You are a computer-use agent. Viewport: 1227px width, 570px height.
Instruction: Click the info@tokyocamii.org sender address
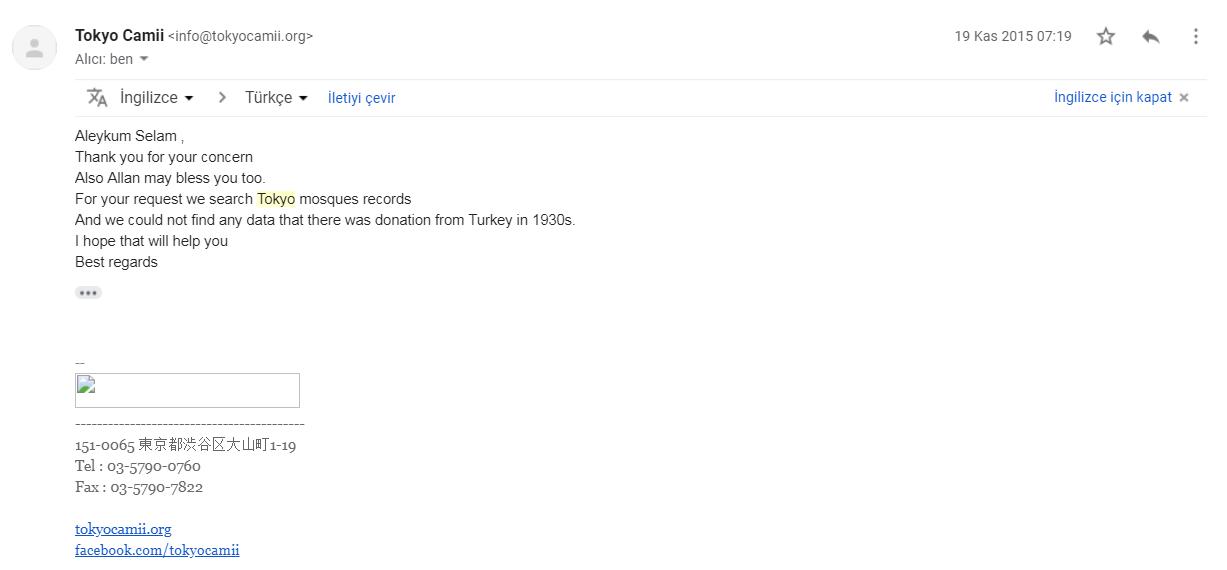click(x=240, y=36)
